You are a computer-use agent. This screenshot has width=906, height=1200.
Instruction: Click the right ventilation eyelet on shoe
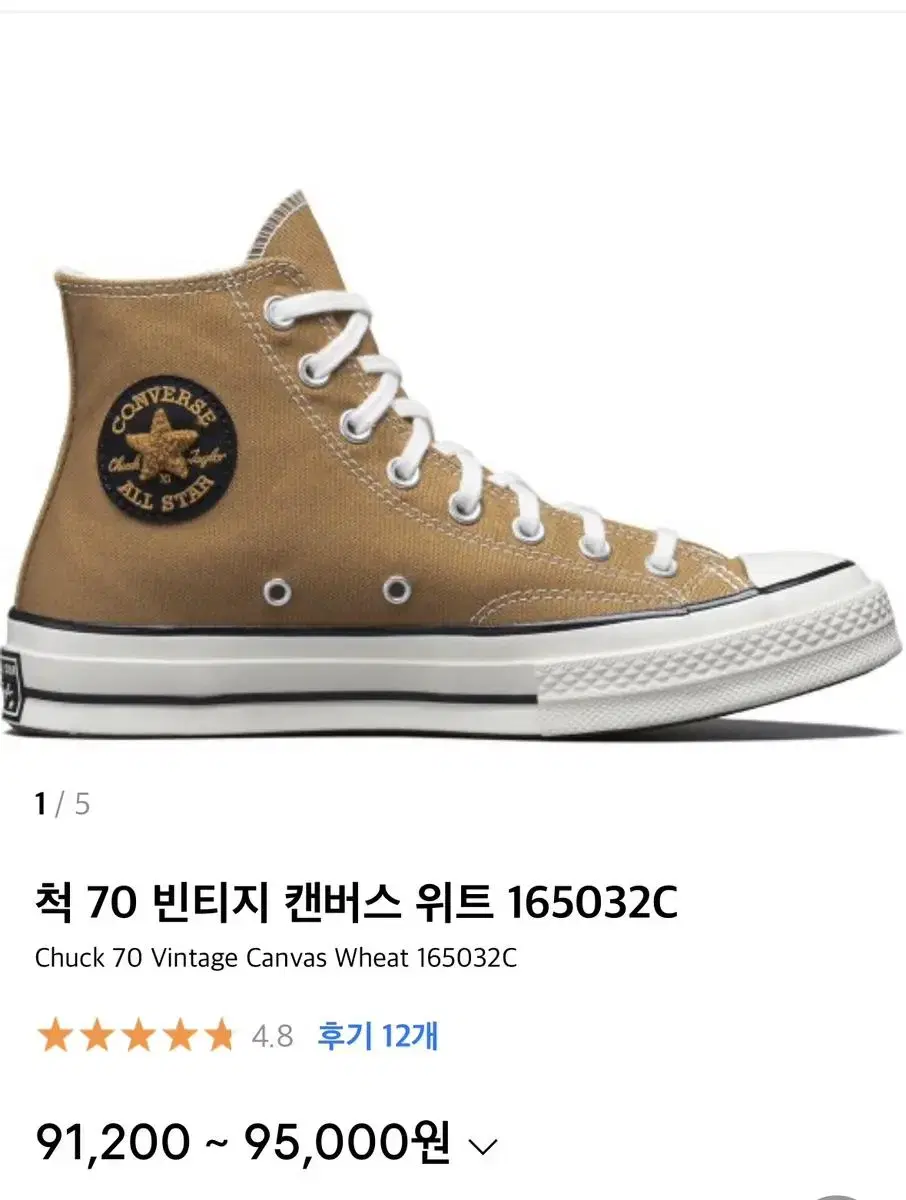(x=396, y=589)
